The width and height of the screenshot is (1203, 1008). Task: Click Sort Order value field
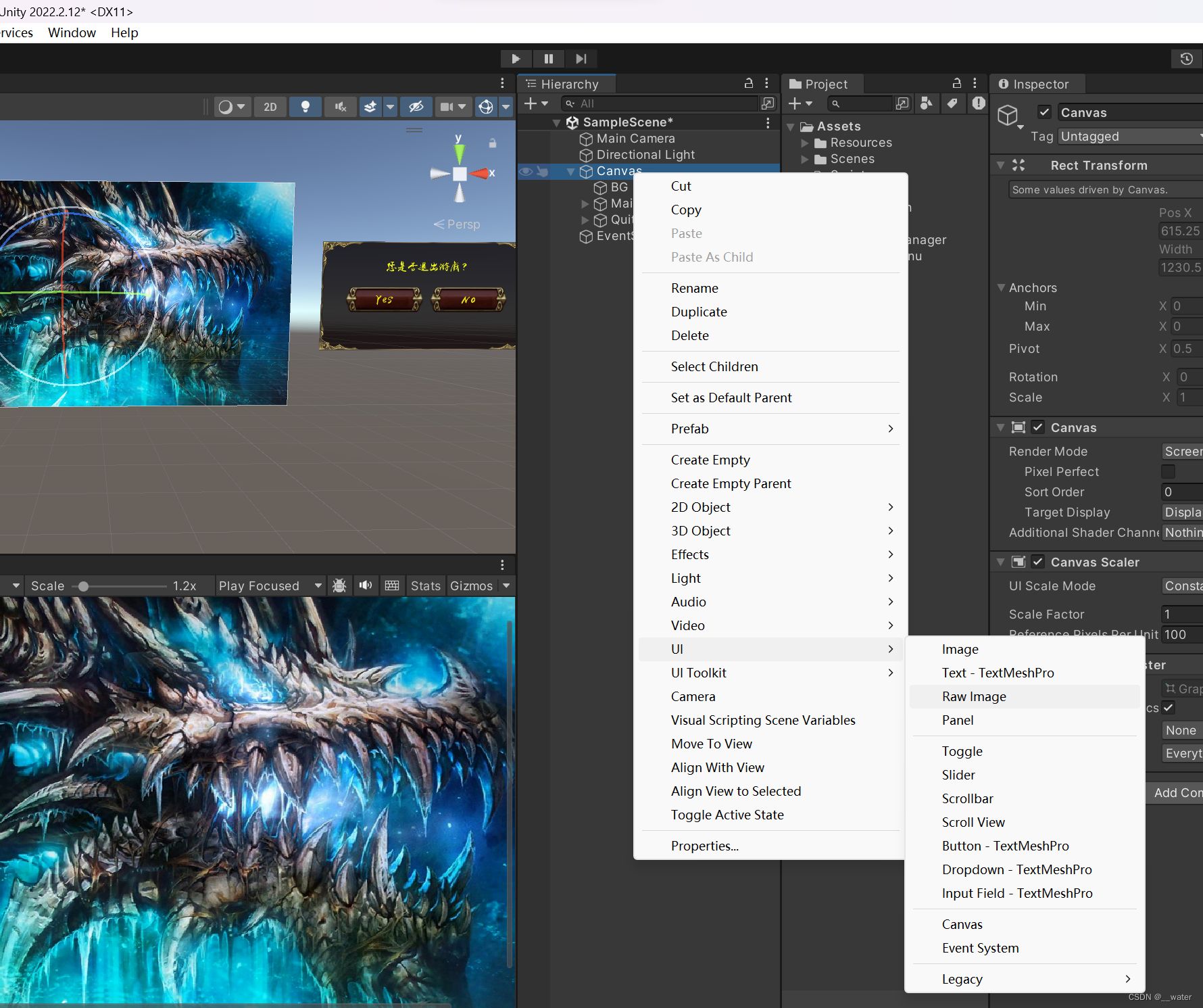point(1182,491)
